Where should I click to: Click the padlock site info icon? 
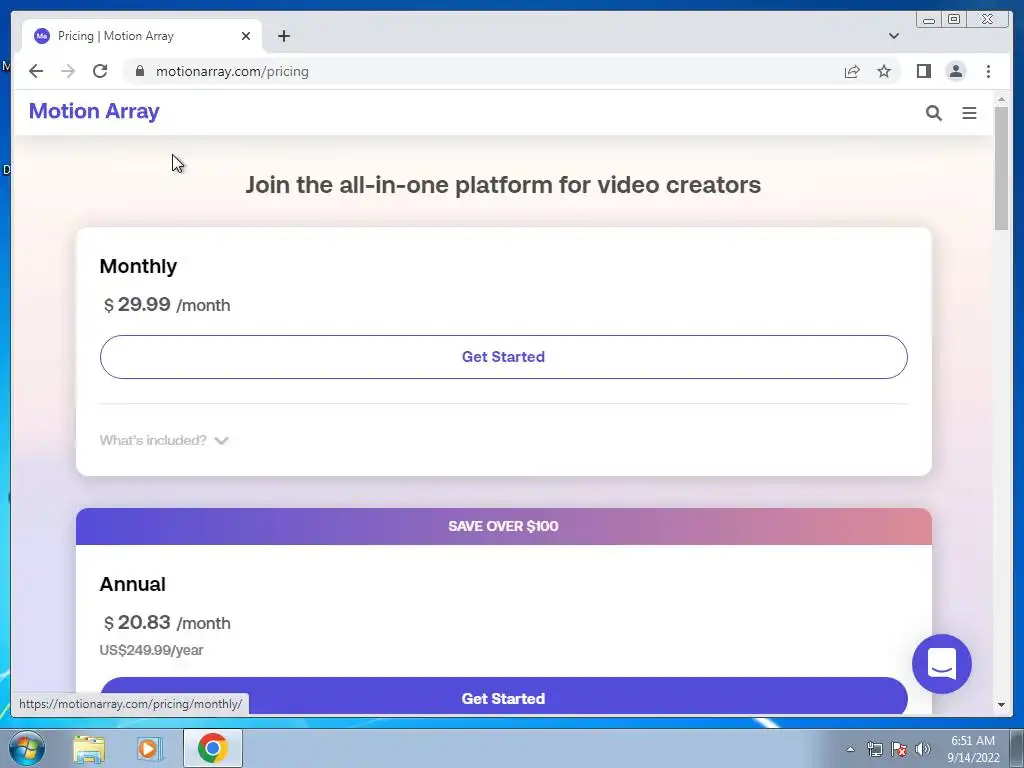pyautogui.click(x=140, y=71)
